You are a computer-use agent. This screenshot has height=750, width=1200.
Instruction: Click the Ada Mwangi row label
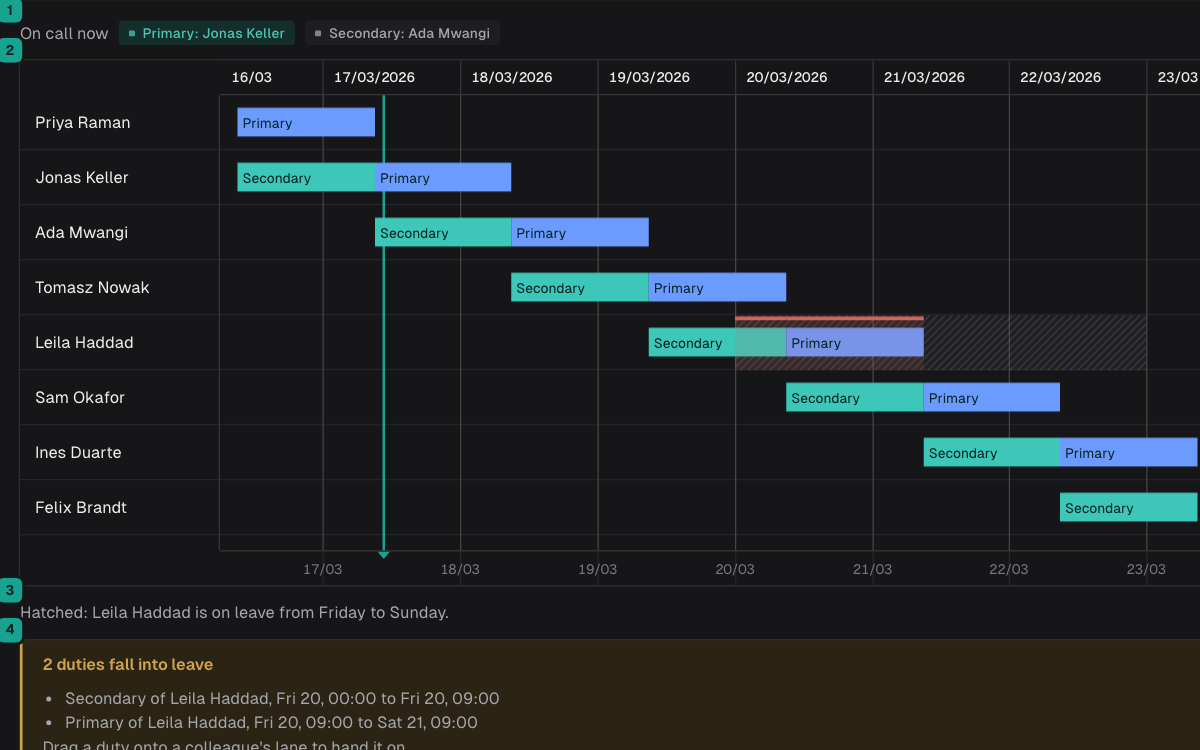click(x=82, y=232)
